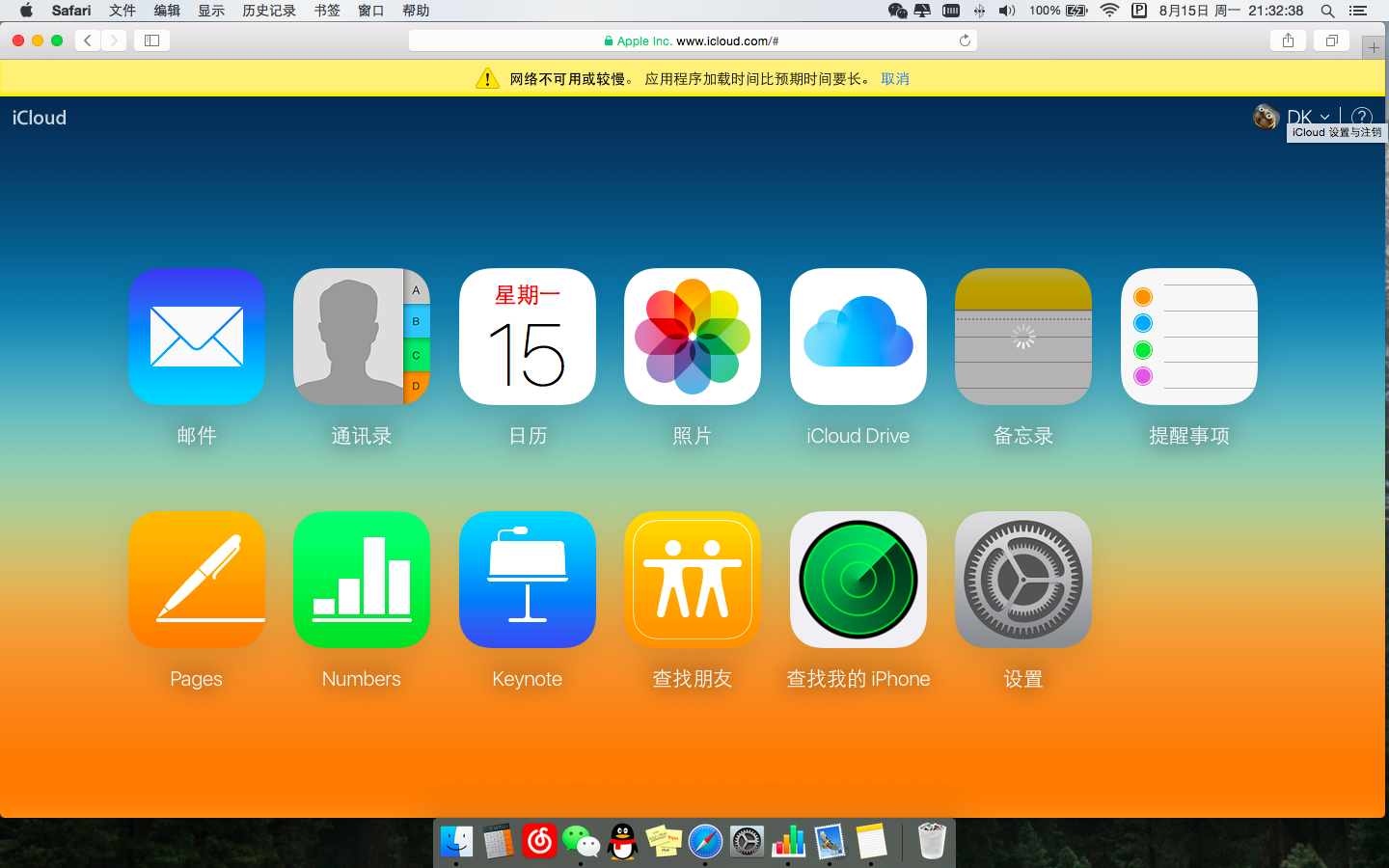
Task: Open Find Friends (查找朋友) icon
Action: (693, 580)
